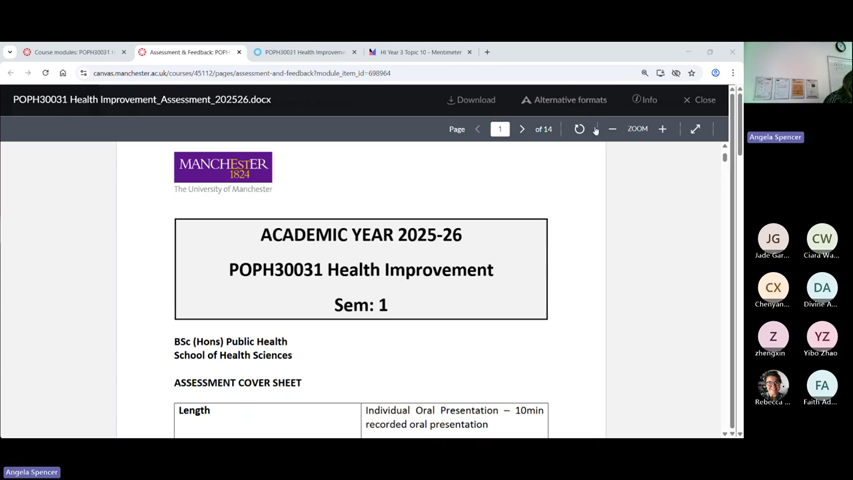
Task: Open the browser zoom magnifier icon
Action: [645, 73]
